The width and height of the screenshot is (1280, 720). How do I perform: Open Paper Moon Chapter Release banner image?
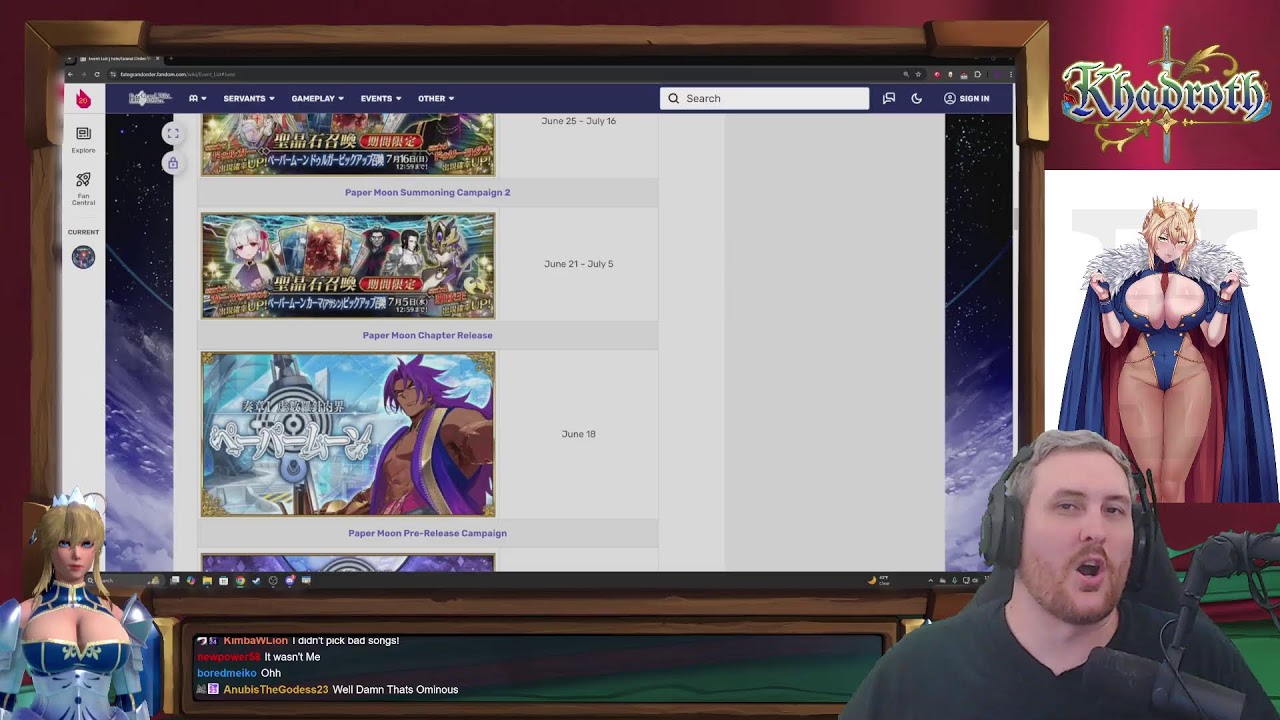click(348, 434)
